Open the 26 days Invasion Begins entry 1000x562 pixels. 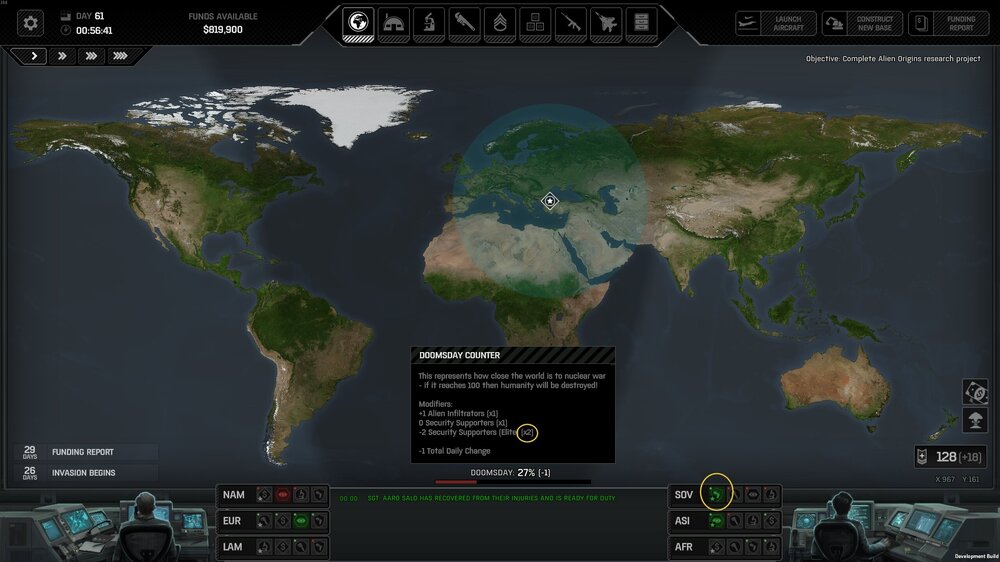click(85, 473)
